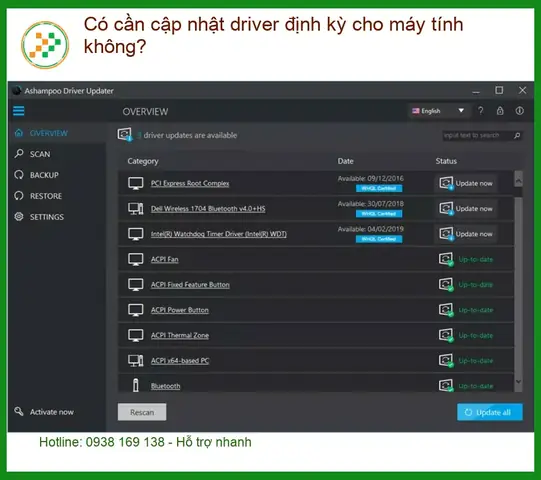The width and height of the screenshot is (541, 480).
Task: Click the ACPI x64-based PC status icon
Action: [x=446, y=361]
